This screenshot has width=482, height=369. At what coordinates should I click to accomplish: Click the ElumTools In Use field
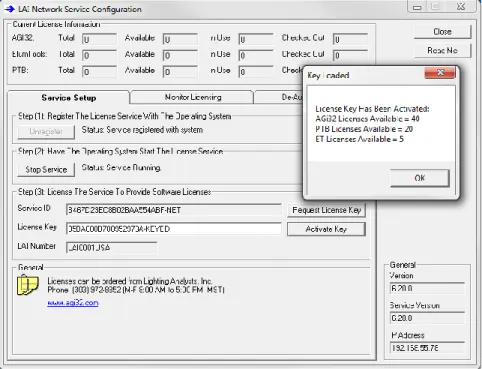(x=256, y=55)
